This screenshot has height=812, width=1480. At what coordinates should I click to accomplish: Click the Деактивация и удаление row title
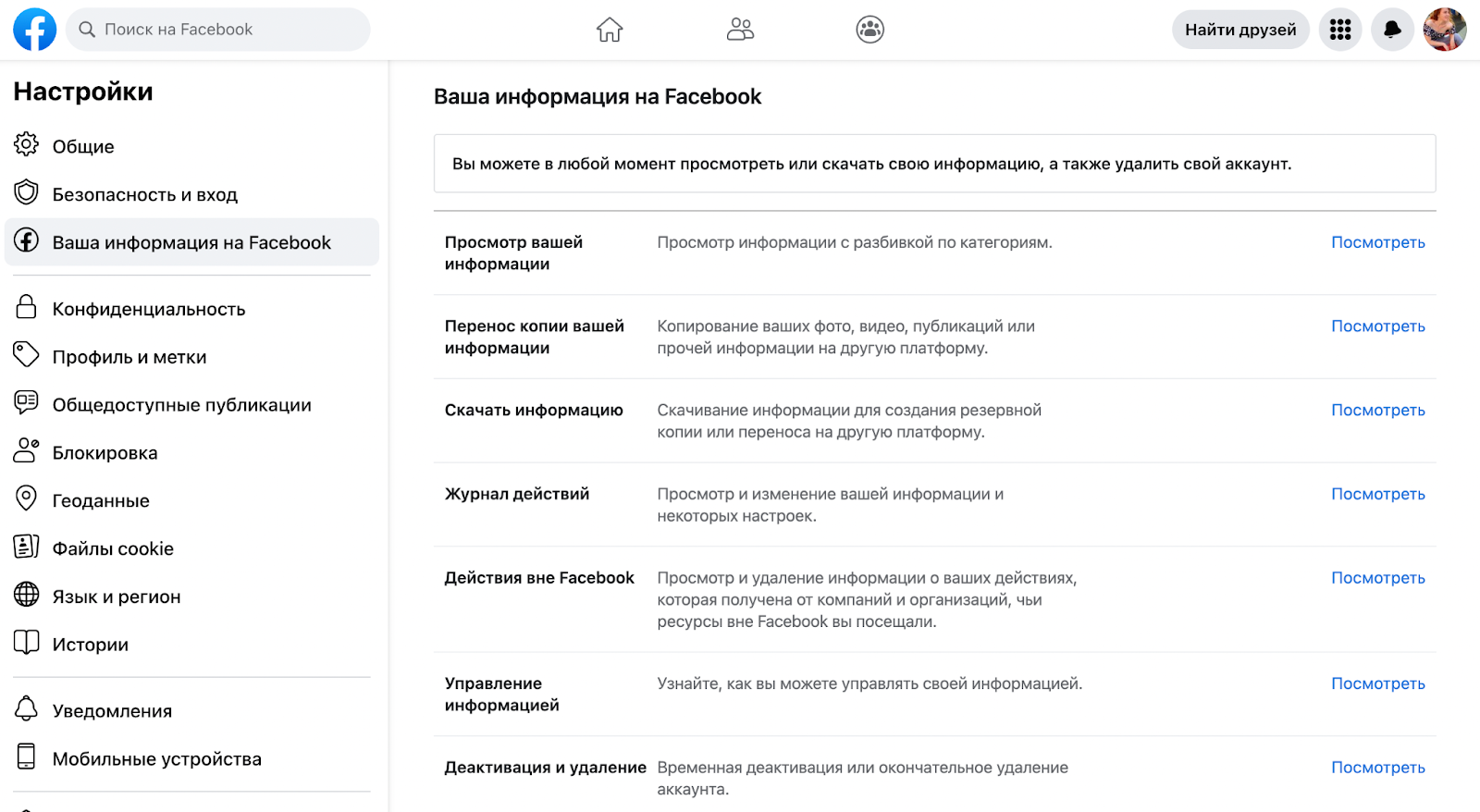click(x=546, y=768)
